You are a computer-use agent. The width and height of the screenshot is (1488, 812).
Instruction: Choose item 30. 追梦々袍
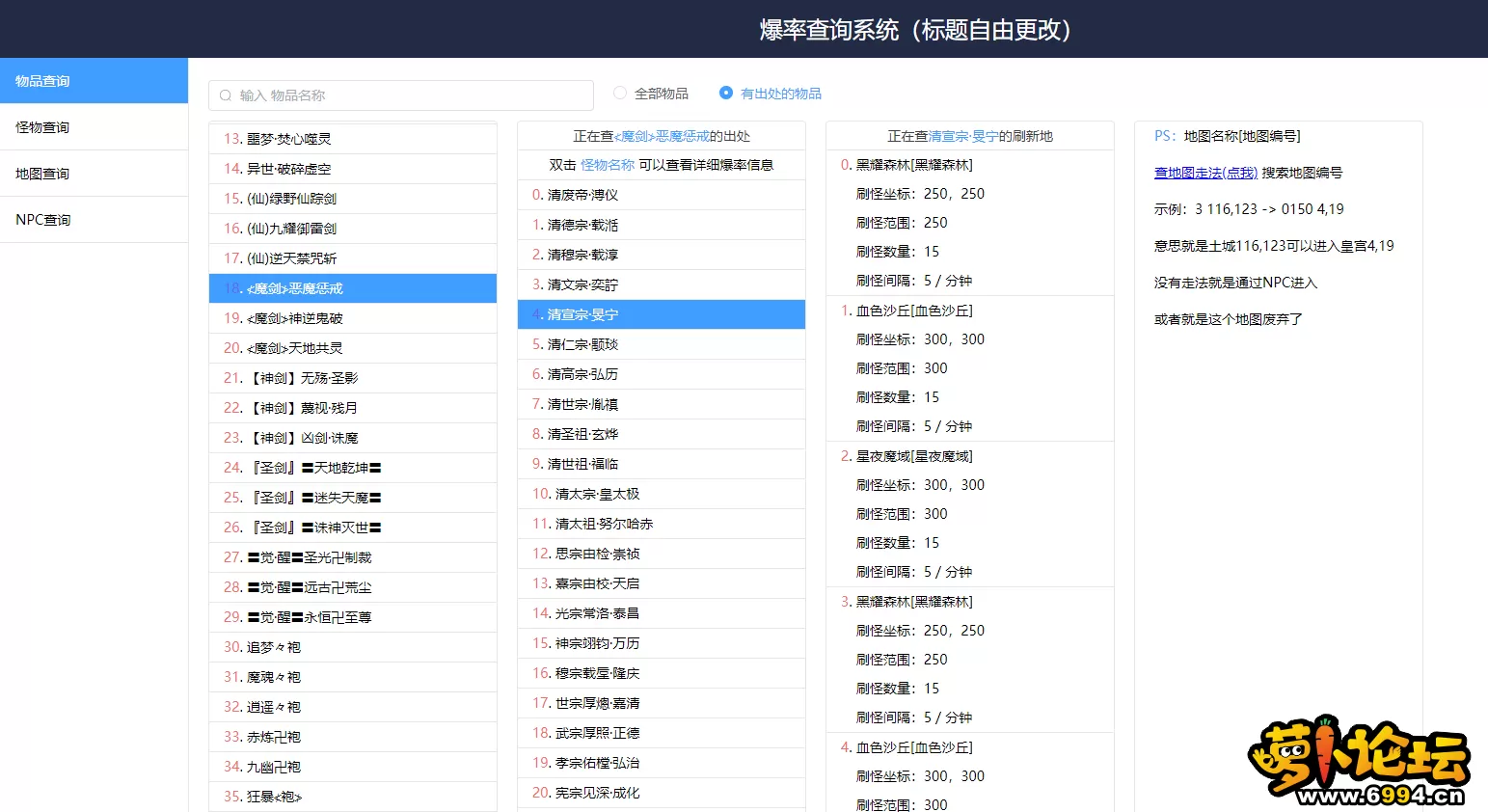pyautogui.click(x=353, y=647)
